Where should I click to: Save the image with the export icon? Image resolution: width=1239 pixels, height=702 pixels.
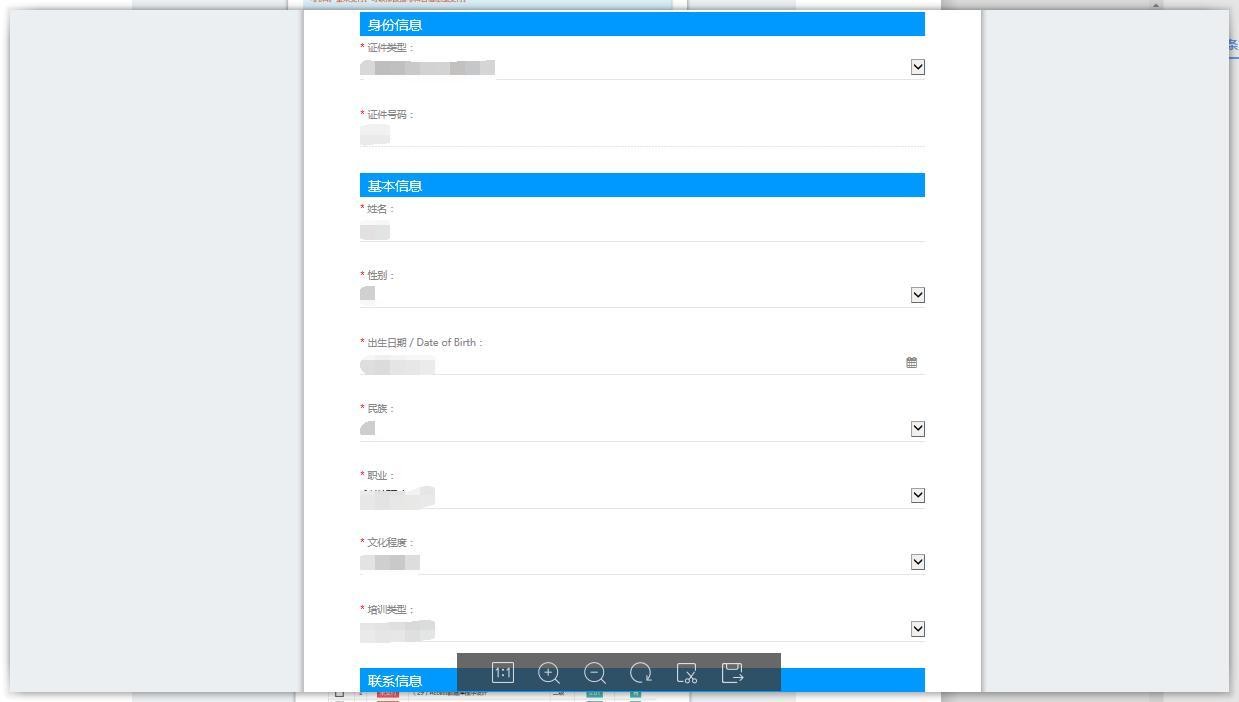click(733, 673)
